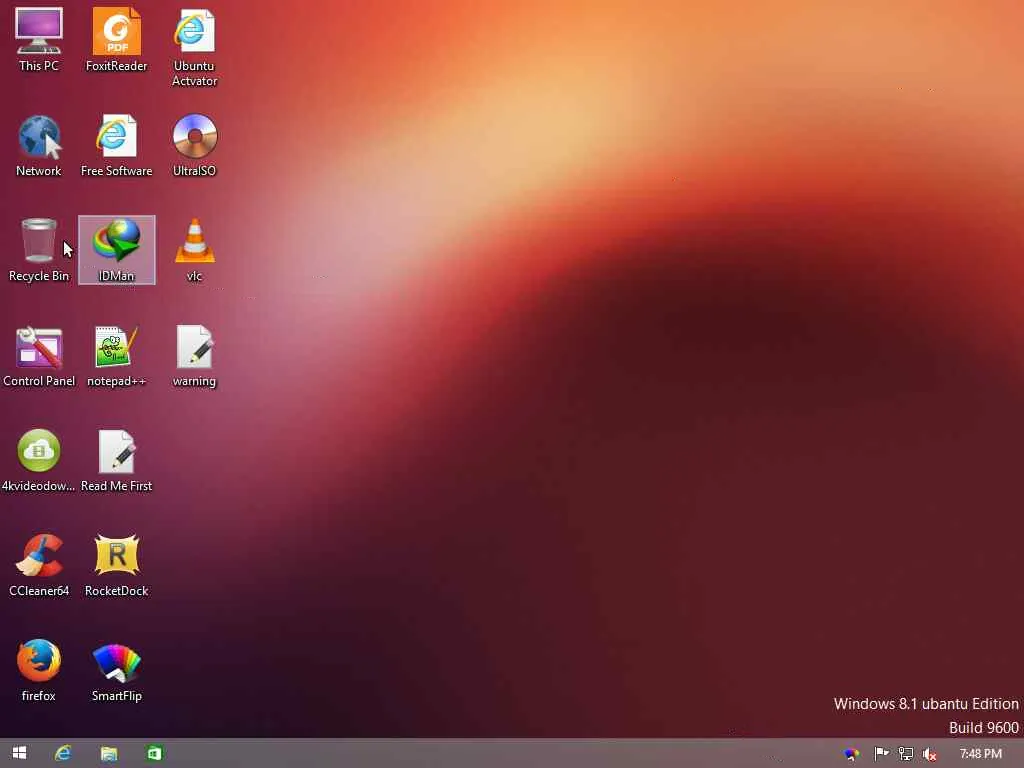Viewport: 1024px width, 768px height.
Task: Select the vlc traffic cone icon
Action: (194, 250)
